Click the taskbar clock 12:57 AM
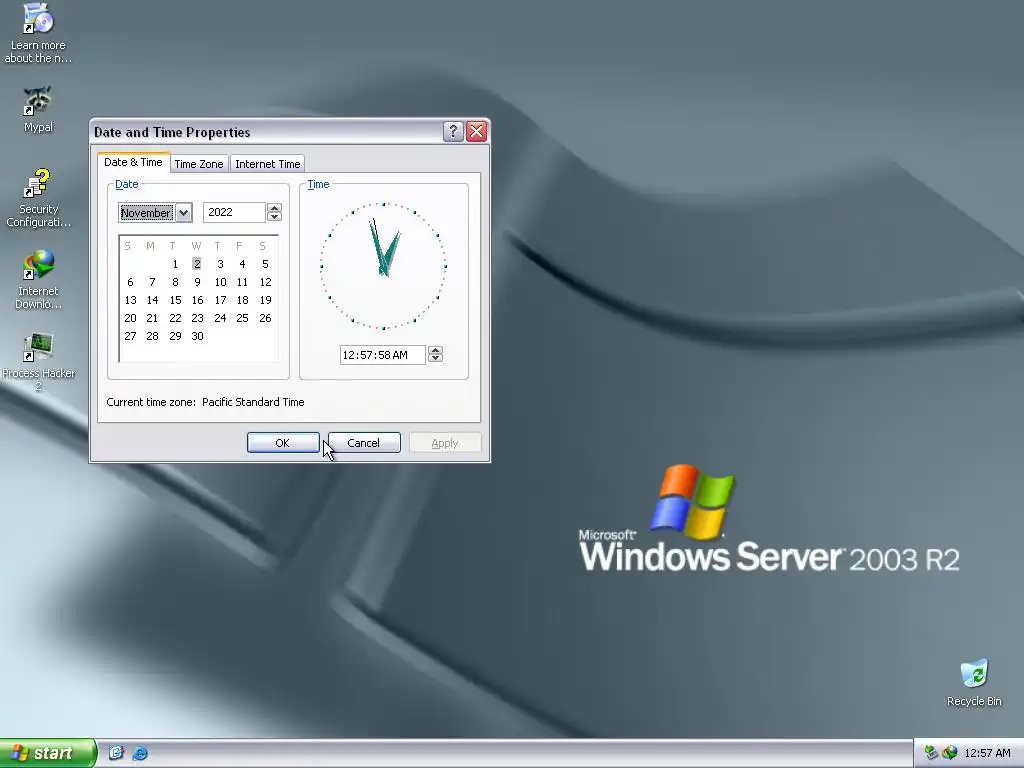The width and height of the screenshot is (1024, 768). click(987, 753)
